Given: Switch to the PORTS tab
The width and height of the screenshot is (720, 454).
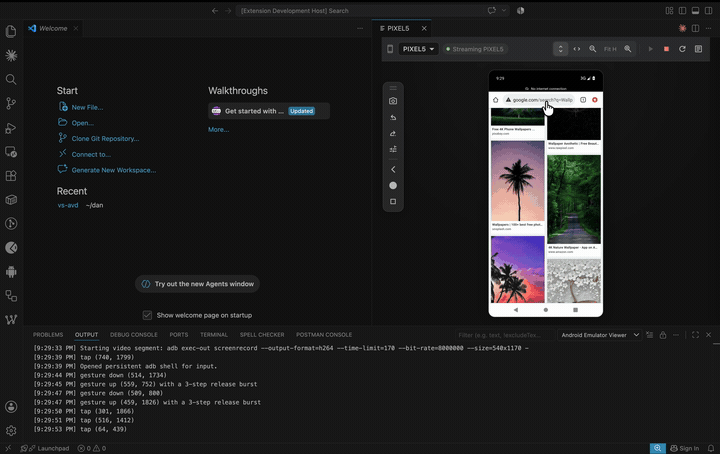Looking at the screenshot, I should pyautogui.click(x=179, y=335).
